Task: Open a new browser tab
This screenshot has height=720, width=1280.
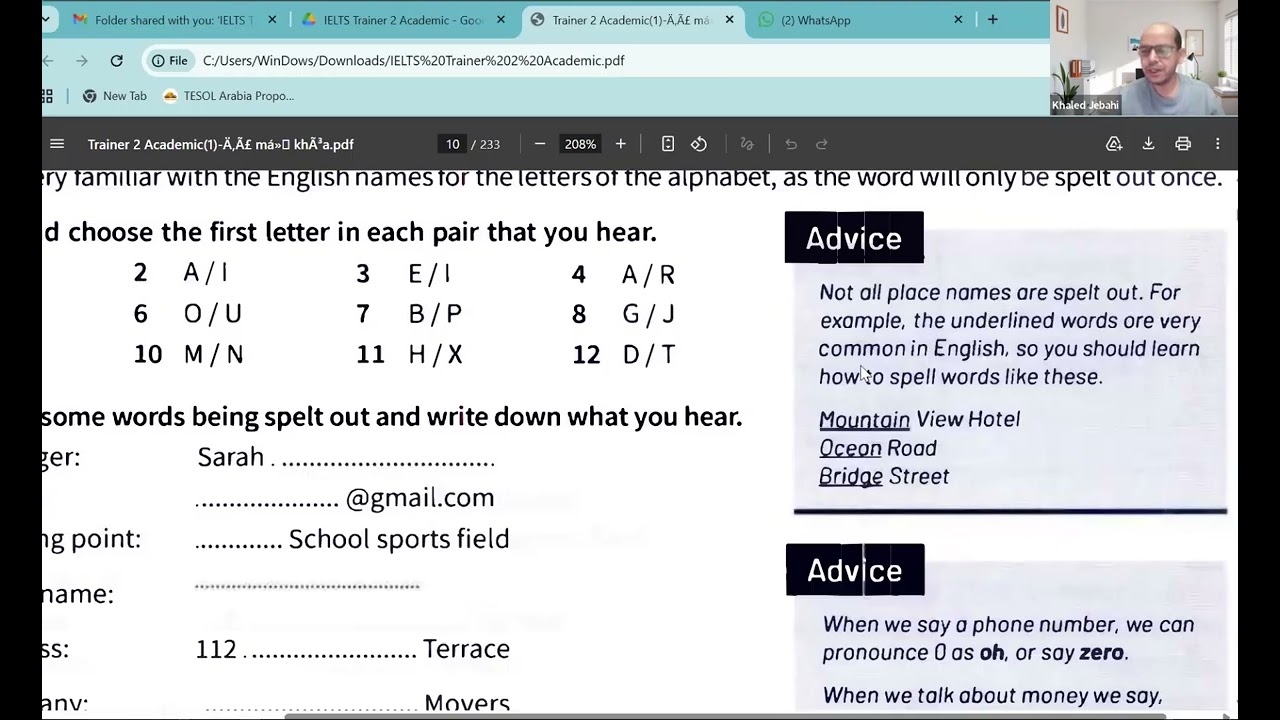Action: point(992,19)
